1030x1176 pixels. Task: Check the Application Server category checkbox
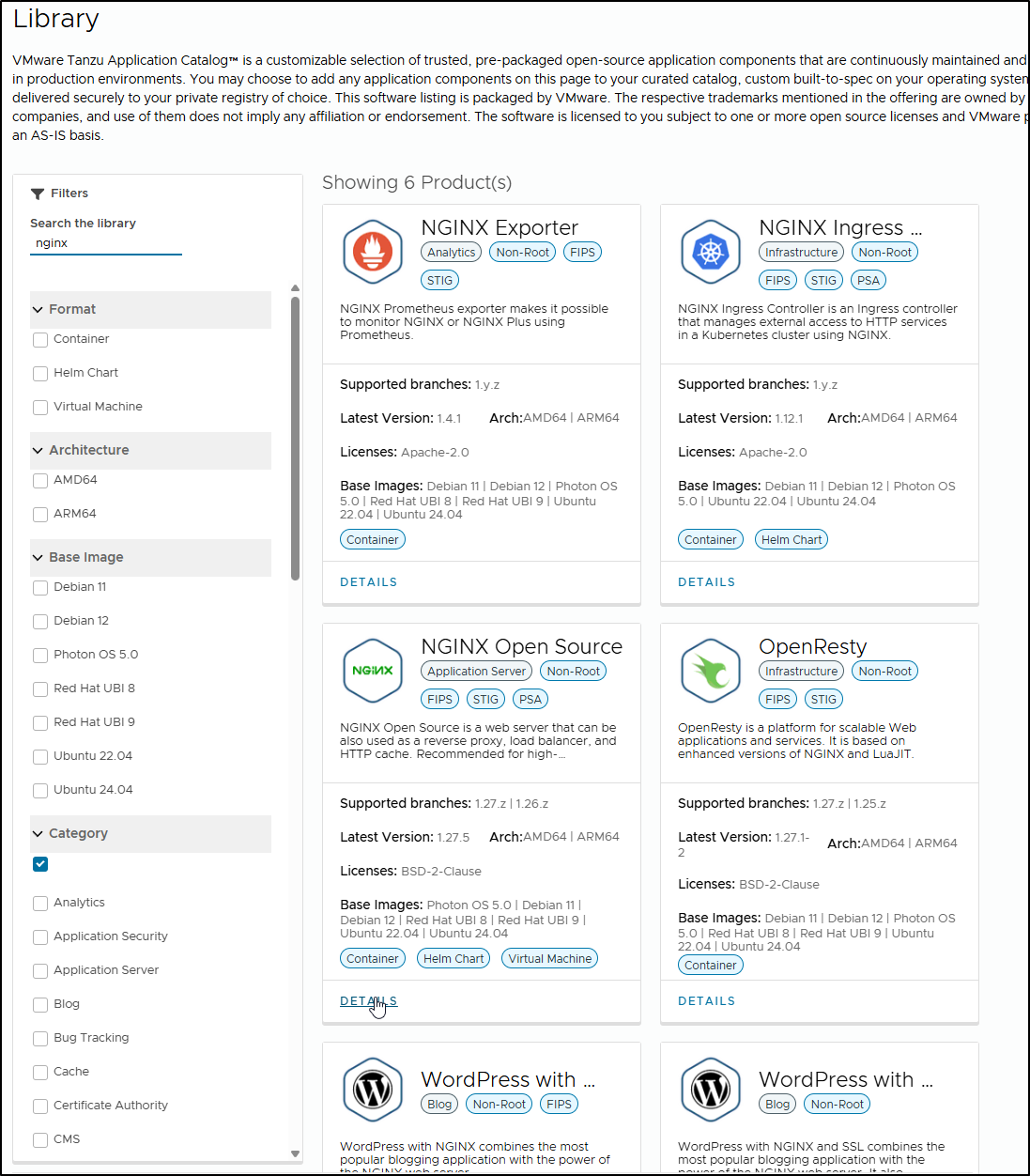point(40,971)
